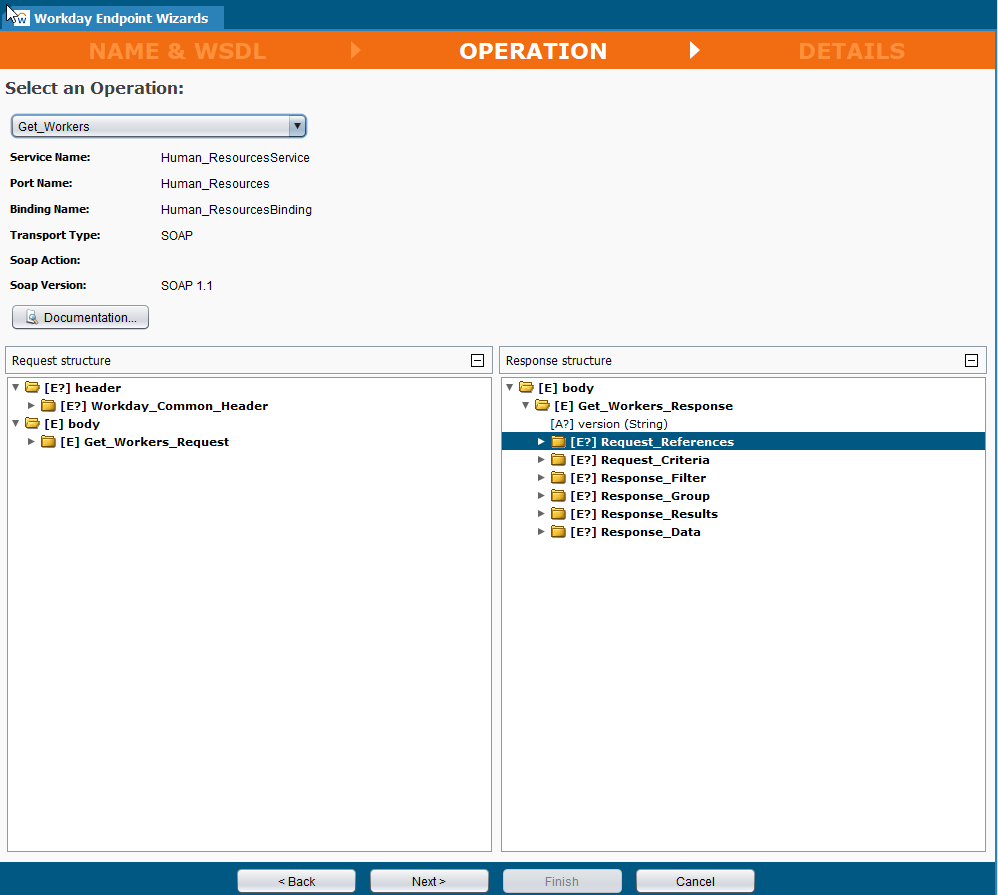
Task: Go to the DETAILS wizard step
Action: [851, 51]
